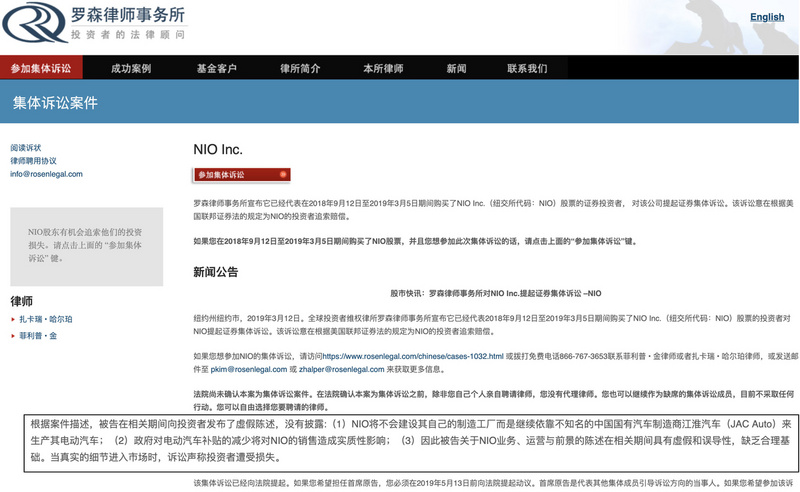
Task: Click the 新闻公告 section heading
Action: 216,272
